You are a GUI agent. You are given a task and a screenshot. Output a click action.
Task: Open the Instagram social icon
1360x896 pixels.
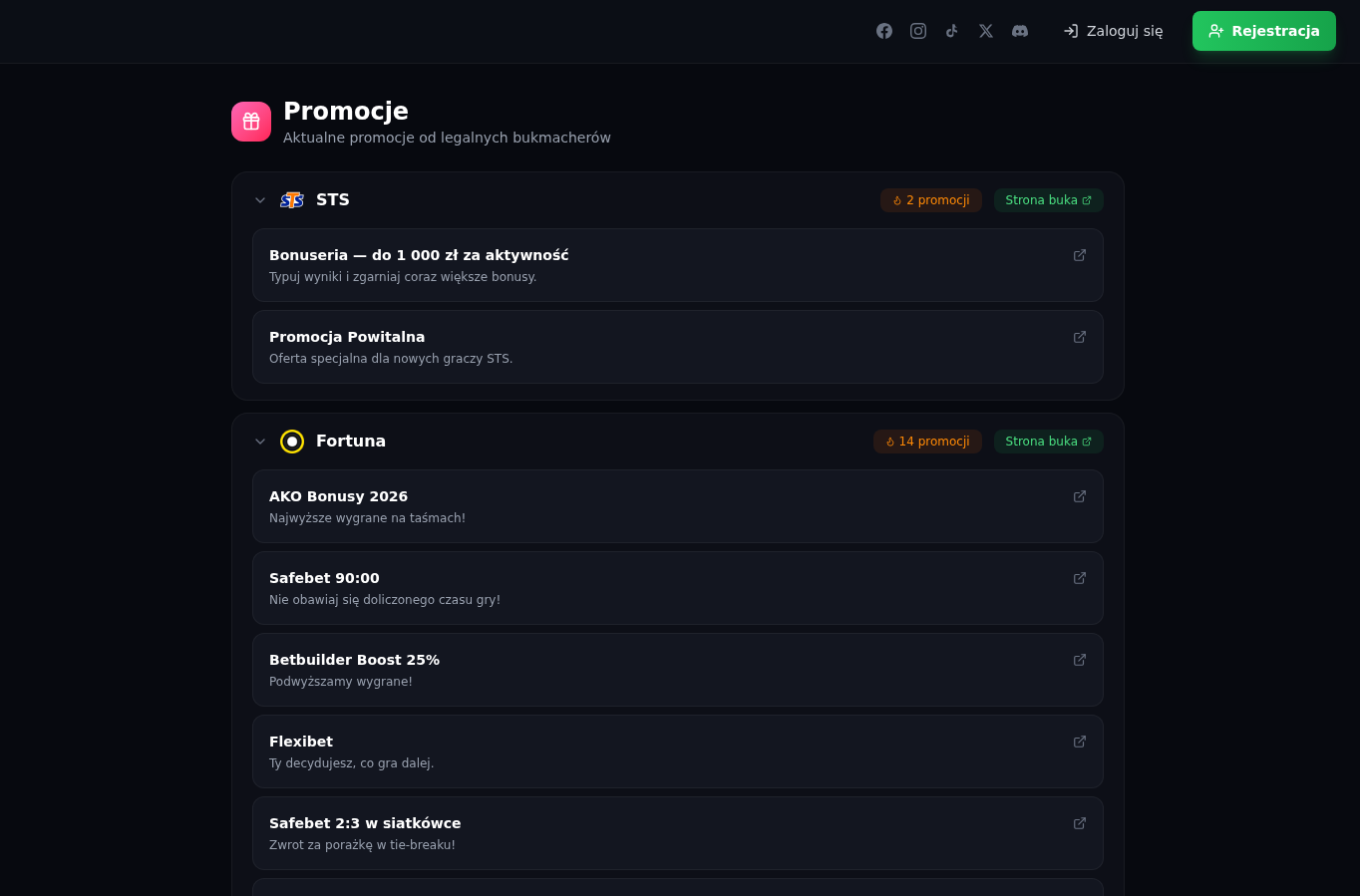(918, 31)
